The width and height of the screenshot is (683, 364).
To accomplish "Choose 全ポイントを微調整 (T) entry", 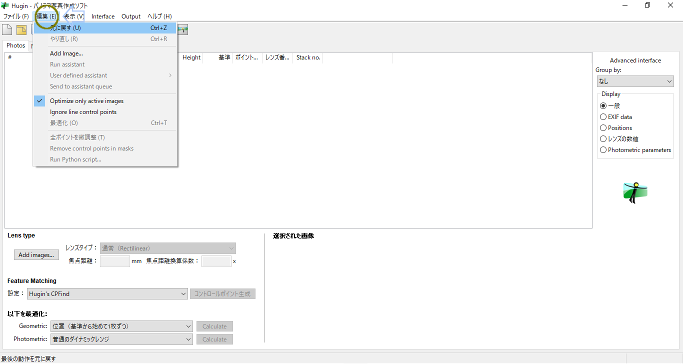I will pos(105,137).
